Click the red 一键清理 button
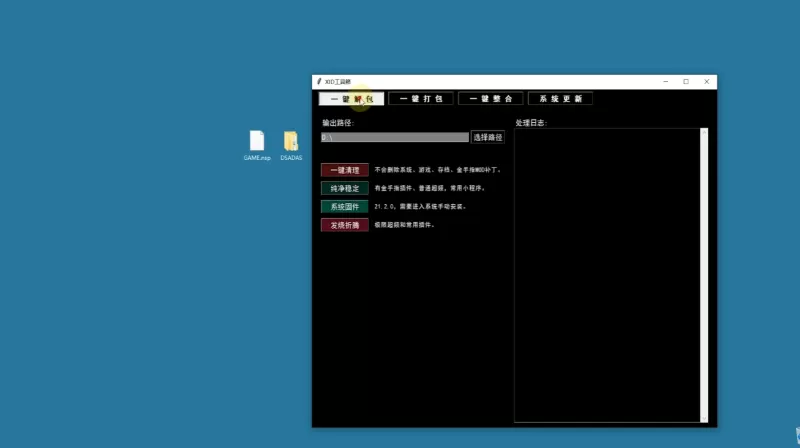Screen dimensions: 800x448 point(345,170)
